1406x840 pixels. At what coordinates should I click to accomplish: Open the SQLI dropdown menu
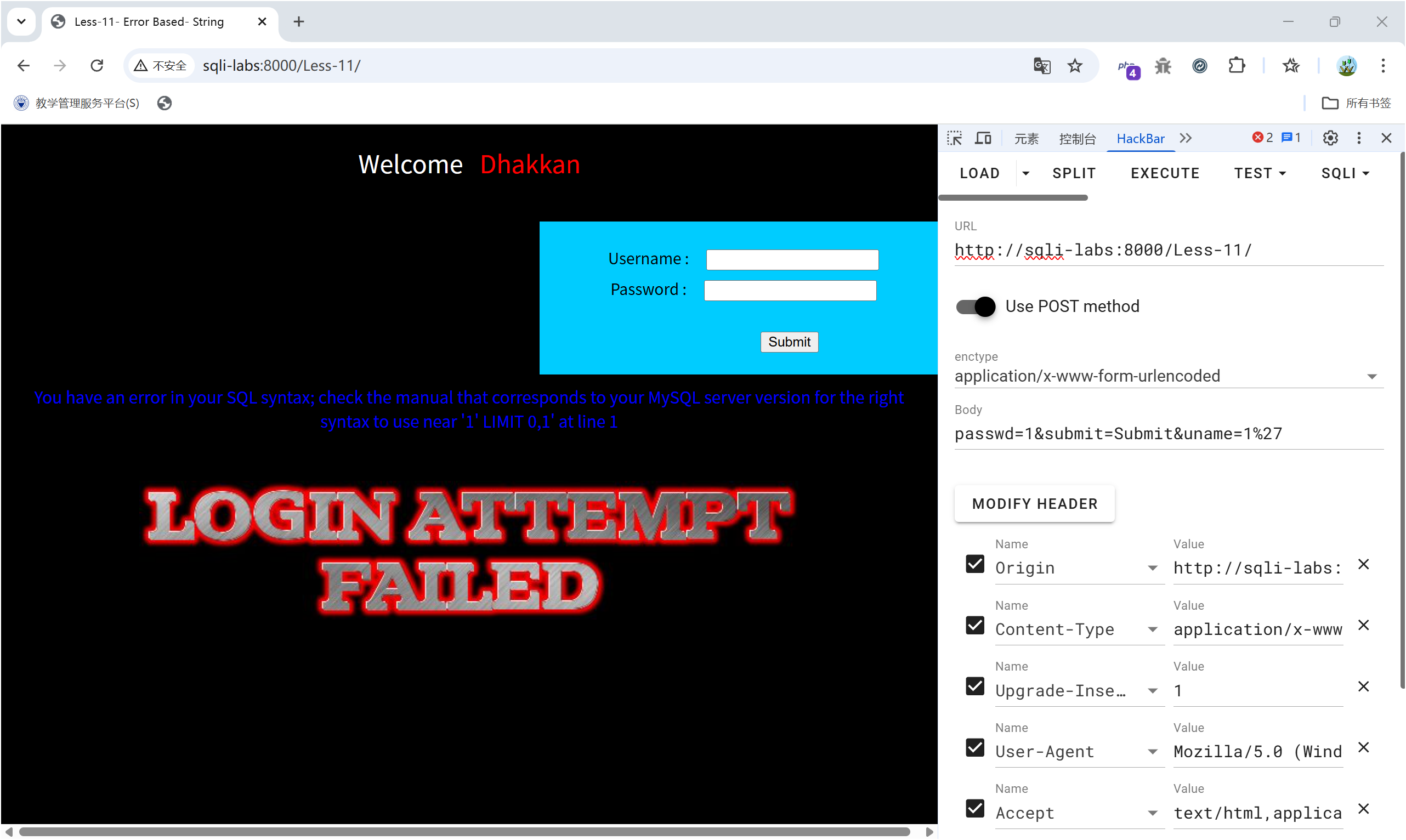coord(1345,173)
